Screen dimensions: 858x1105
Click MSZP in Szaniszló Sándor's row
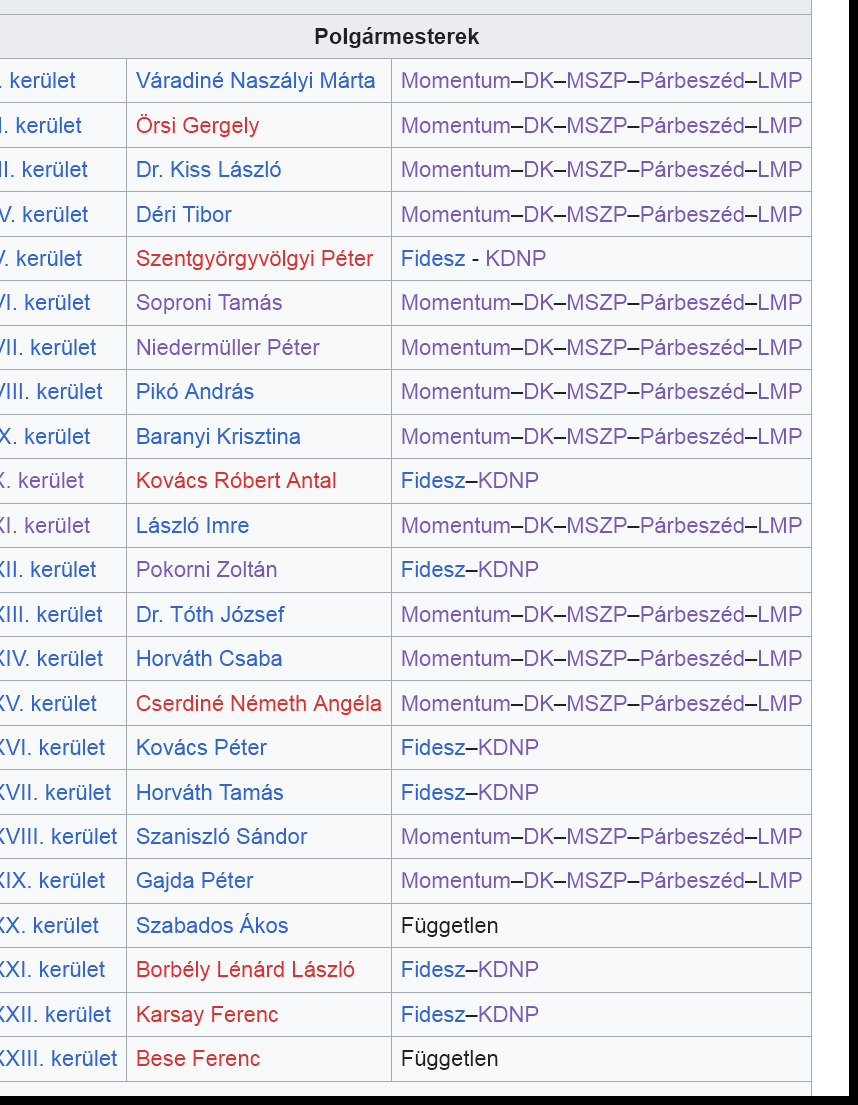click(x=596, y=837)
